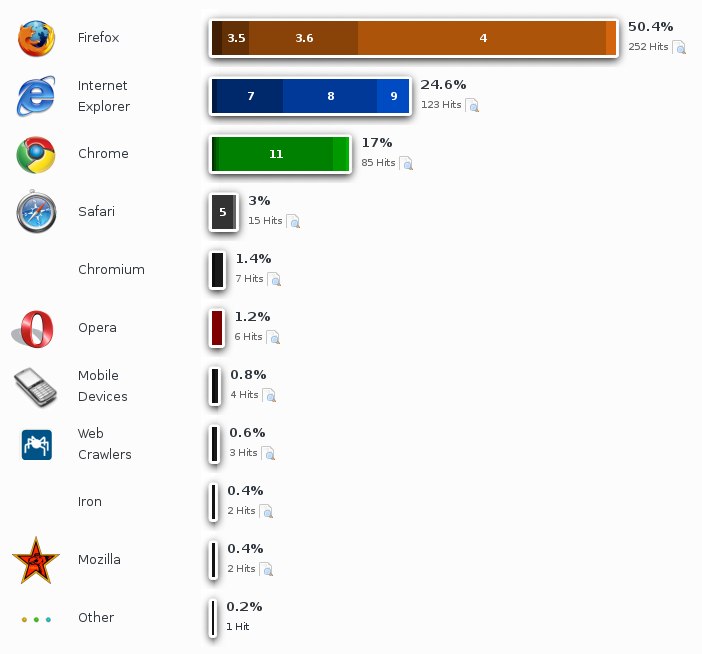Screen dimensions: 702x654
Task: Click the Iron browser label
Action: [x=90, y=501]
